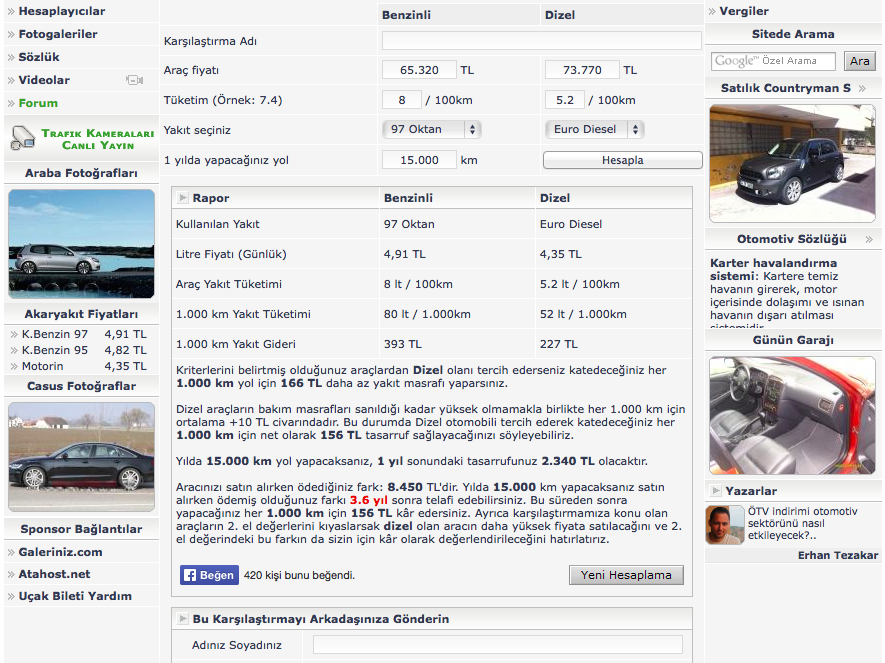Click the Yeni Hesaplama button
Viewport: 885px width, 663px height.
[x=627, y=575]
